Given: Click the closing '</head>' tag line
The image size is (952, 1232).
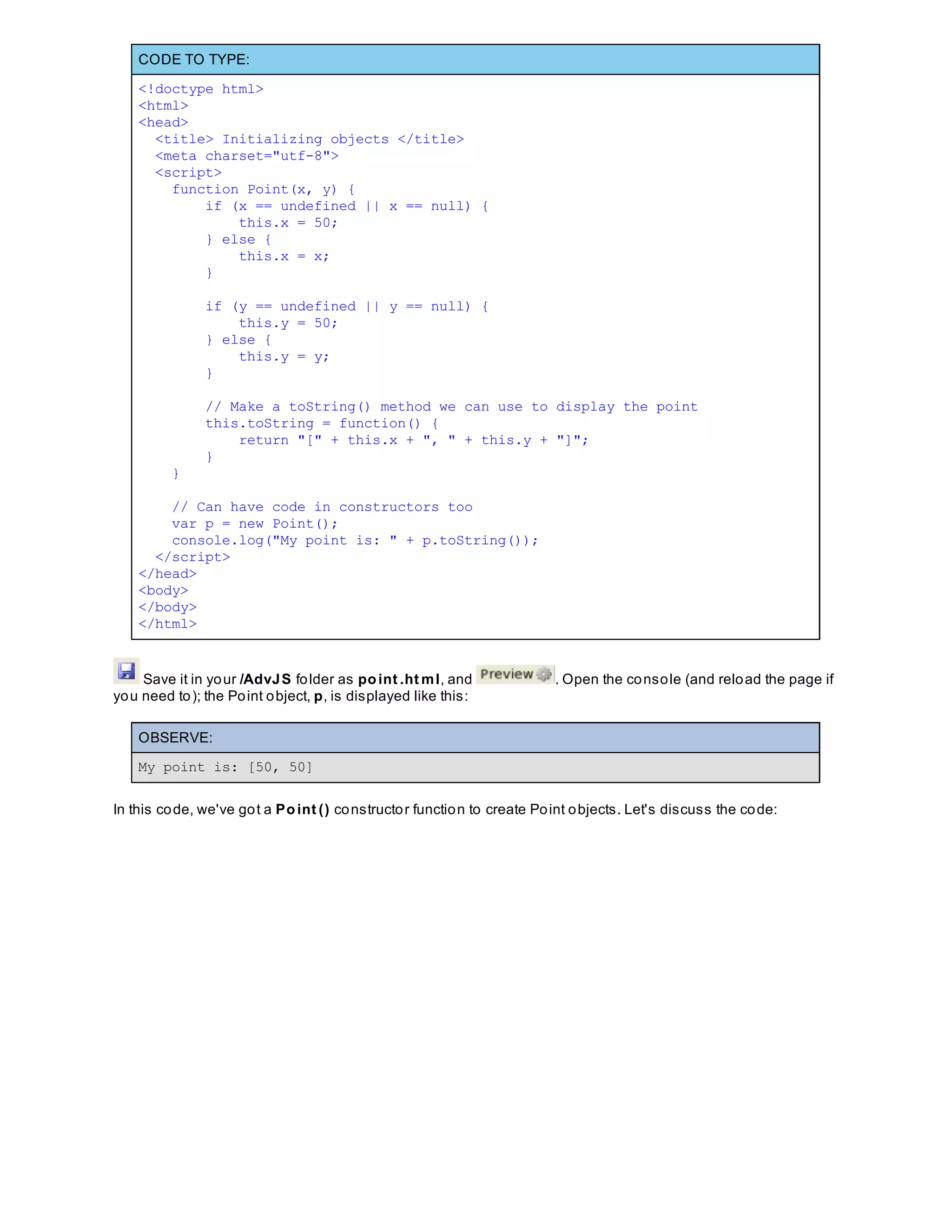Looking at the screenshot, I should [x=167, y=574].
